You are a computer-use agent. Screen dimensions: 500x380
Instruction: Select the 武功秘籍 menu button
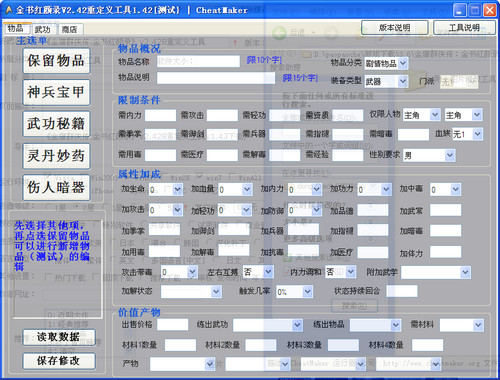pos(56,124)
